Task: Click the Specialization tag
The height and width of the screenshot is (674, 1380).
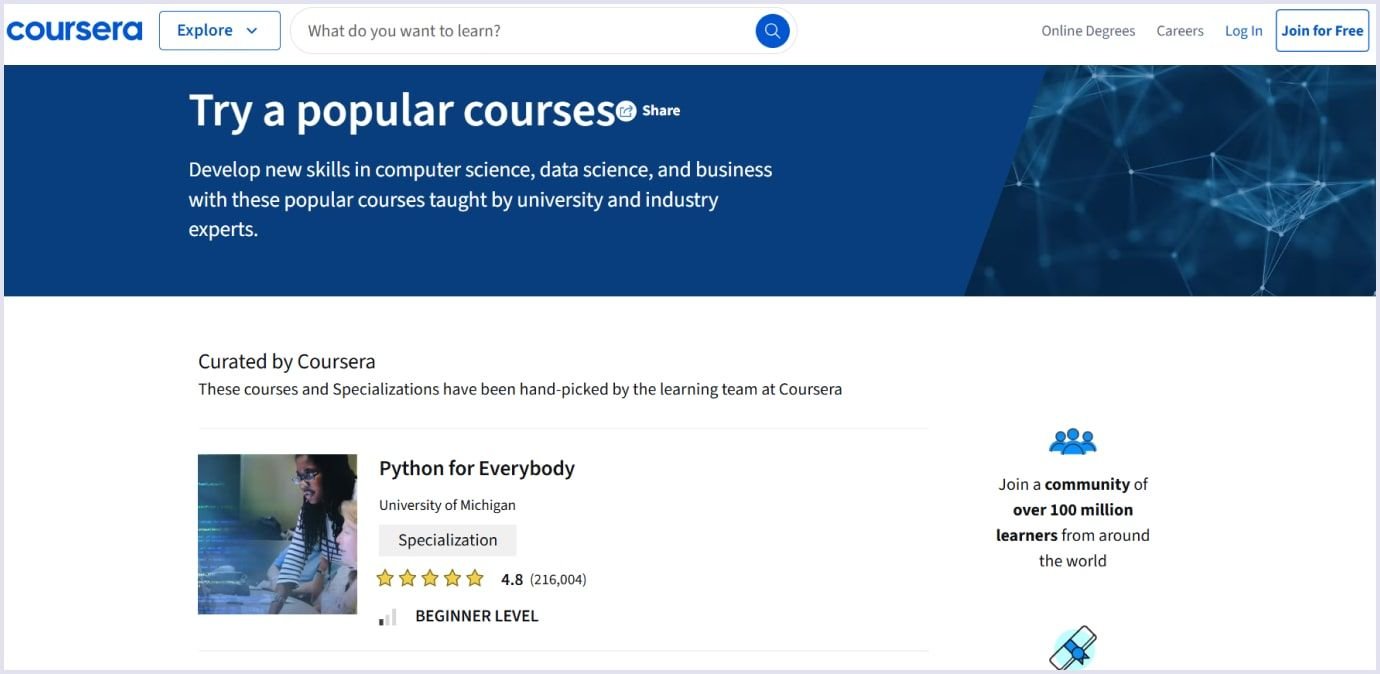Action: (x=447, y=540)
